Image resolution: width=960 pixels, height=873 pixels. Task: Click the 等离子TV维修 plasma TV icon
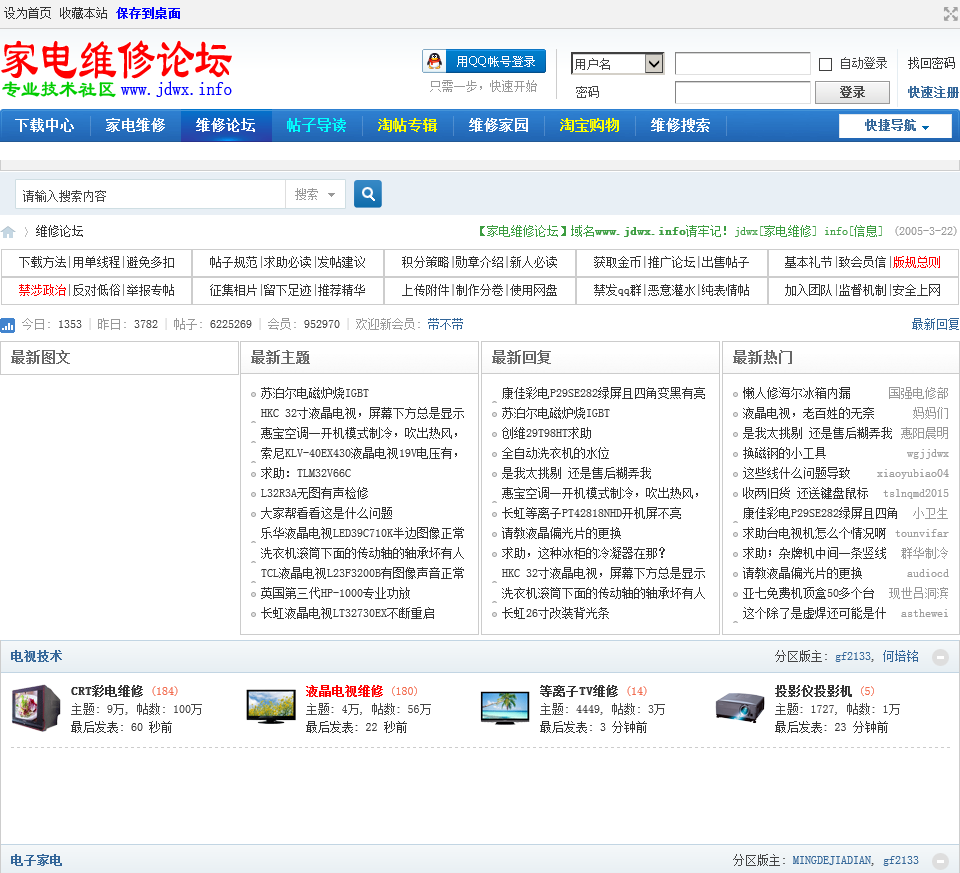click(x=504, y=707)
